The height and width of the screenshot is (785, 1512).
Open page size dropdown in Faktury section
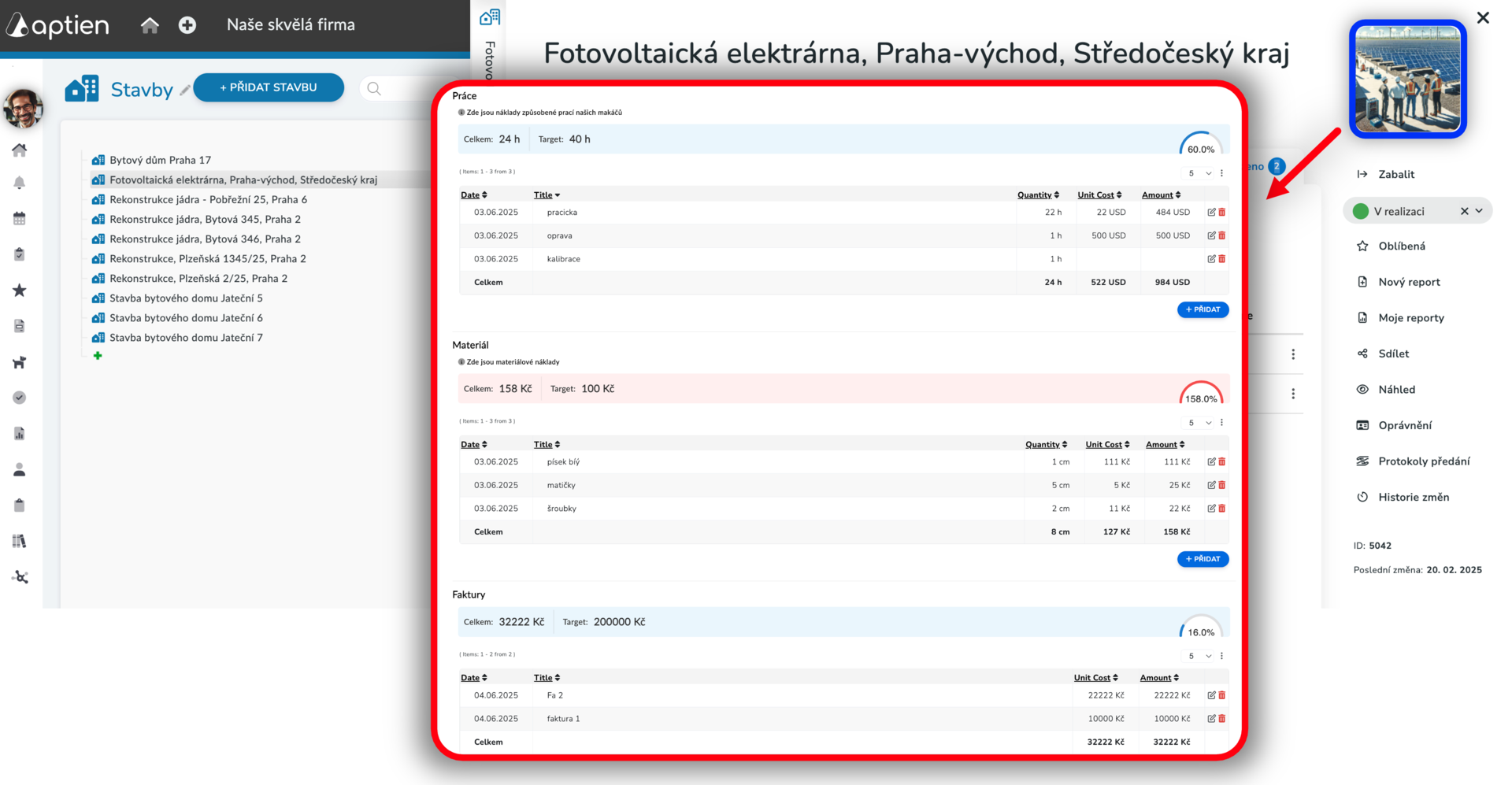pyautogui.click(x=1199, y=656)
